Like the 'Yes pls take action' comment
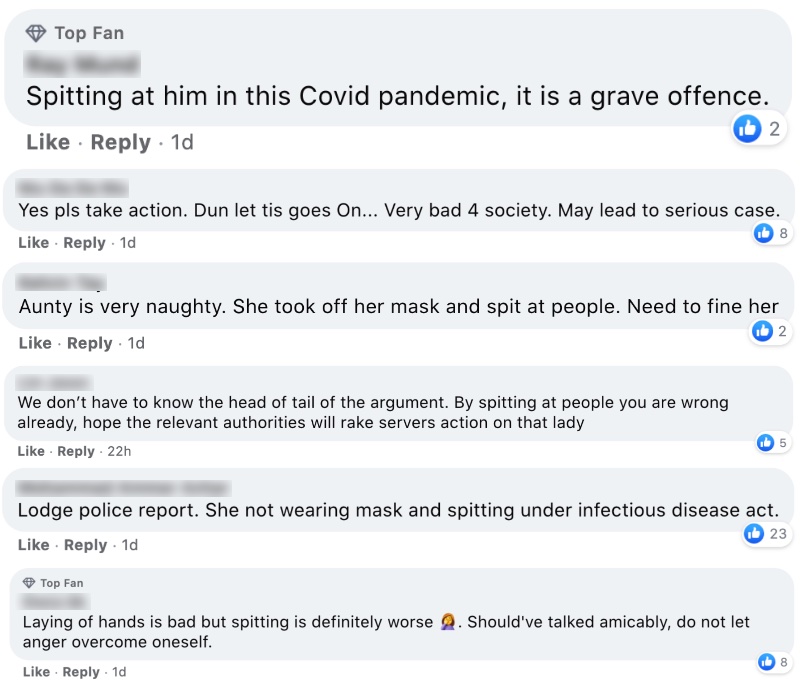 33,243
